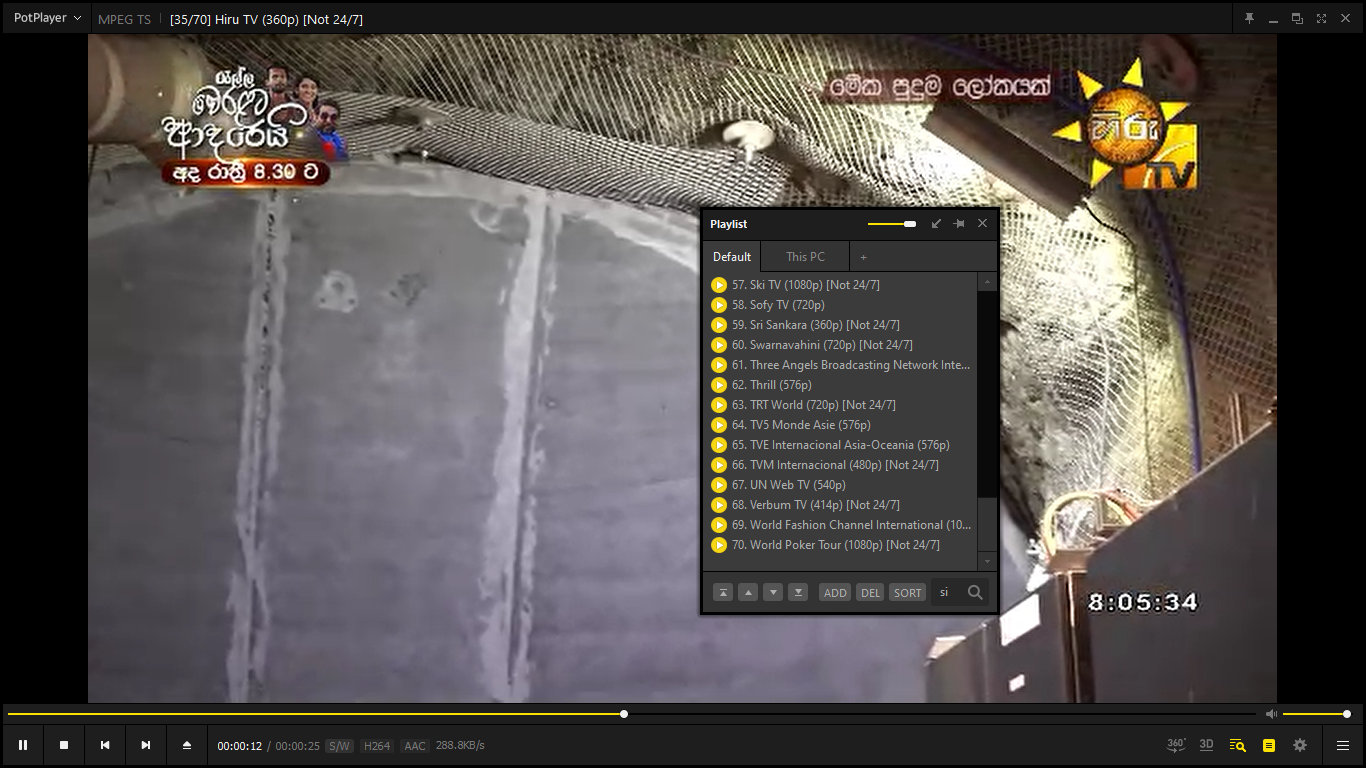Click the ADD button in the playlist

coord(835,592)
